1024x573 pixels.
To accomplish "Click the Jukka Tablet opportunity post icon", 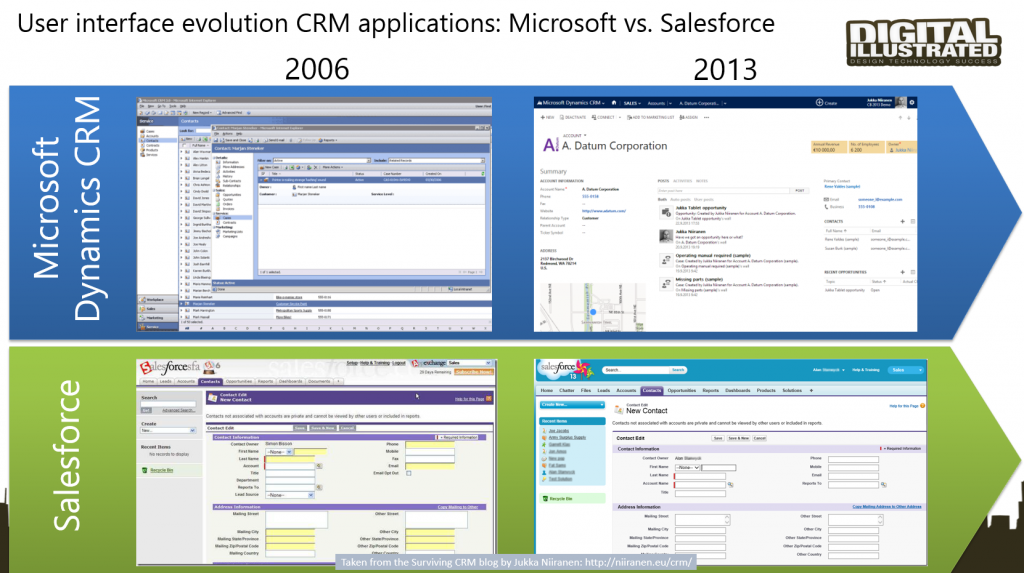I will 665,212.
